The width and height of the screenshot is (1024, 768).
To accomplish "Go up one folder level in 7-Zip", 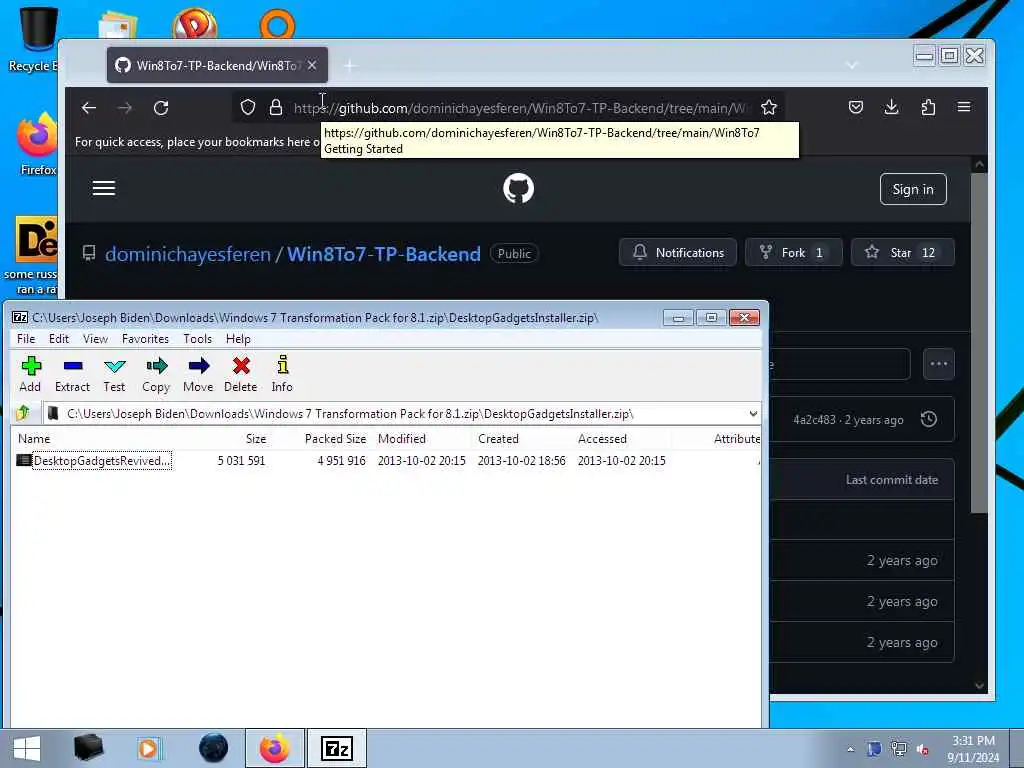I will 24,413.
